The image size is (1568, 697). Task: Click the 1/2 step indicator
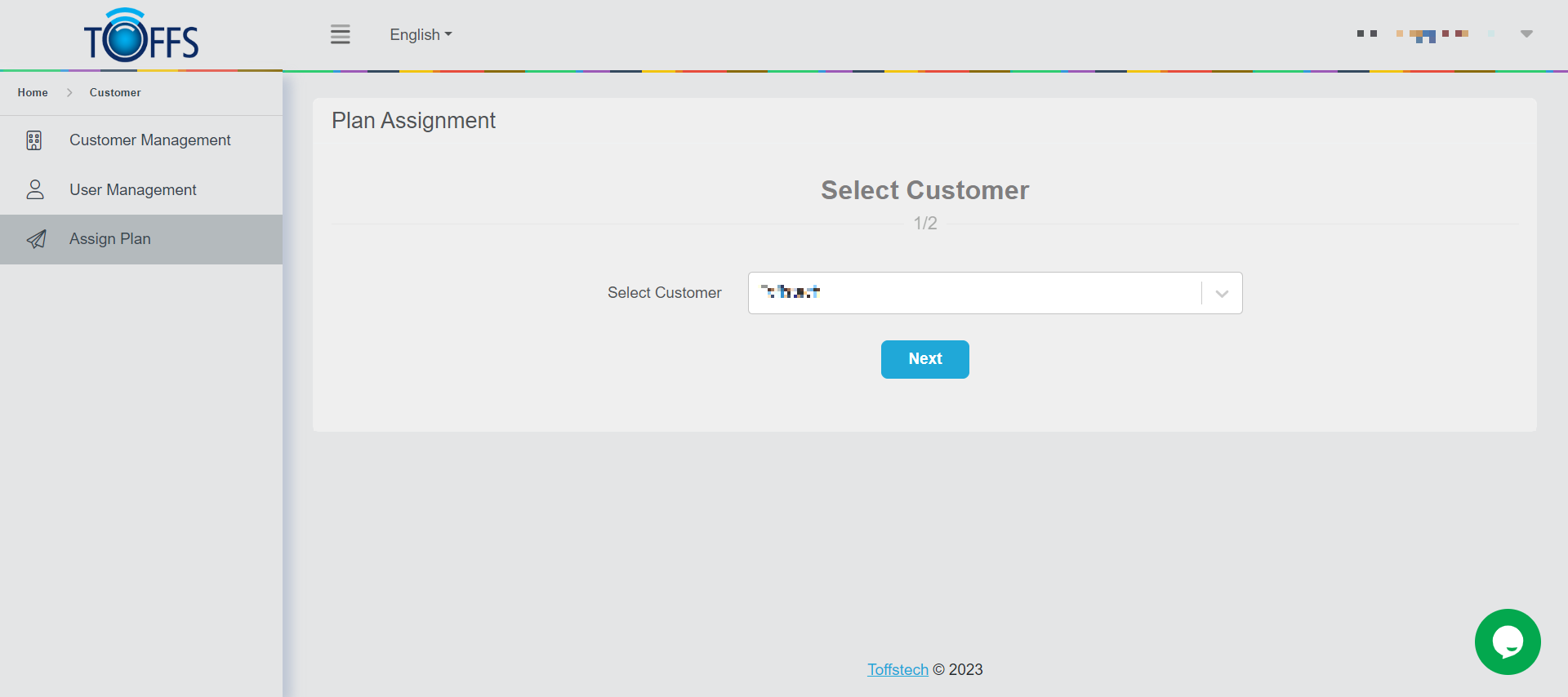click(x=924, y=224)
